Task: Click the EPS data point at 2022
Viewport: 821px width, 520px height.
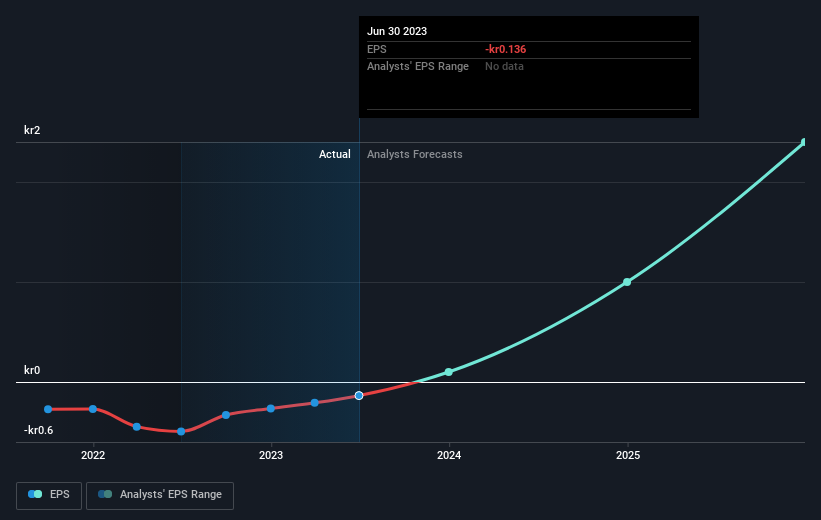Action: pos(93,409)
